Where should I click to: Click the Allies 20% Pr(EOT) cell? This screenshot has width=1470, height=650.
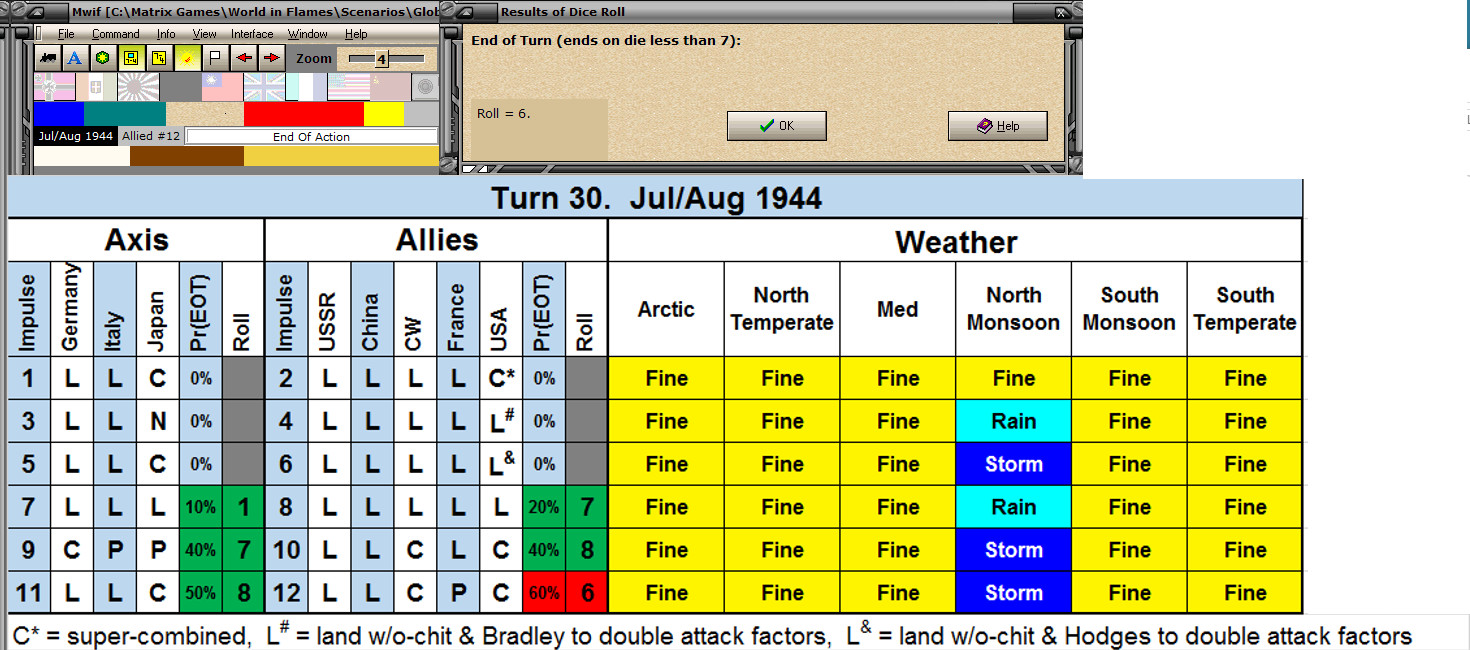tap(544, 507)
